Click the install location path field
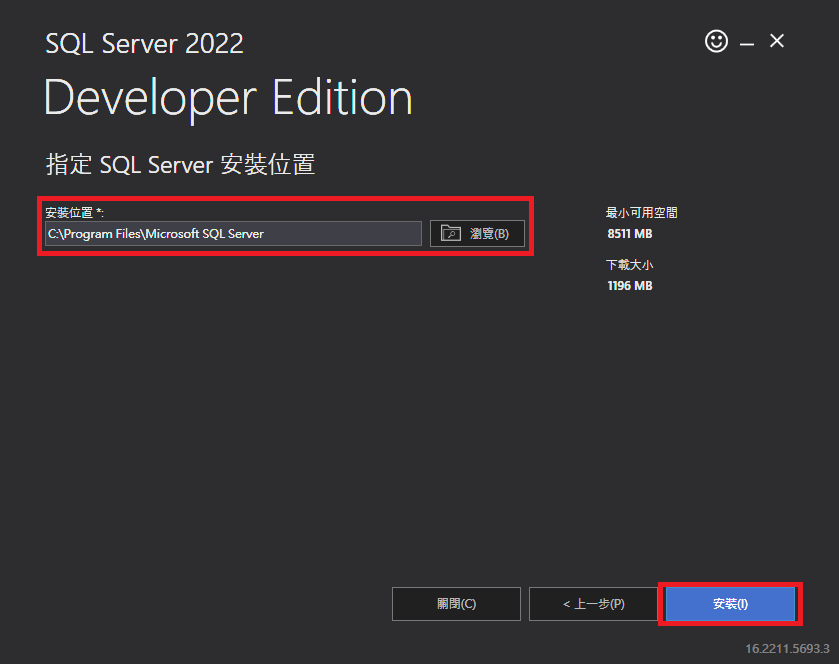839x664 pixels. (233, 234)
